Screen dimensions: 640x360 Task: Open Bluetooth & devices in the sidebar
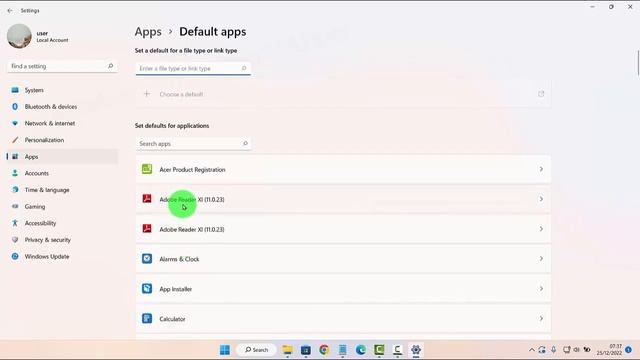[62, 107]
